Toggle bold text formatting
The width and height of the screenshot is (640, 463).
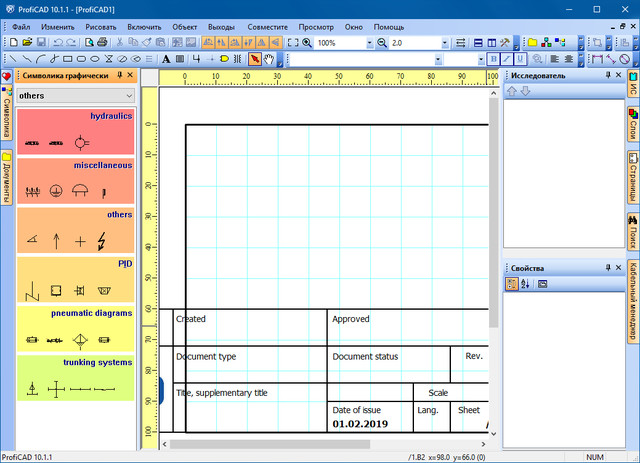[493, 59]
